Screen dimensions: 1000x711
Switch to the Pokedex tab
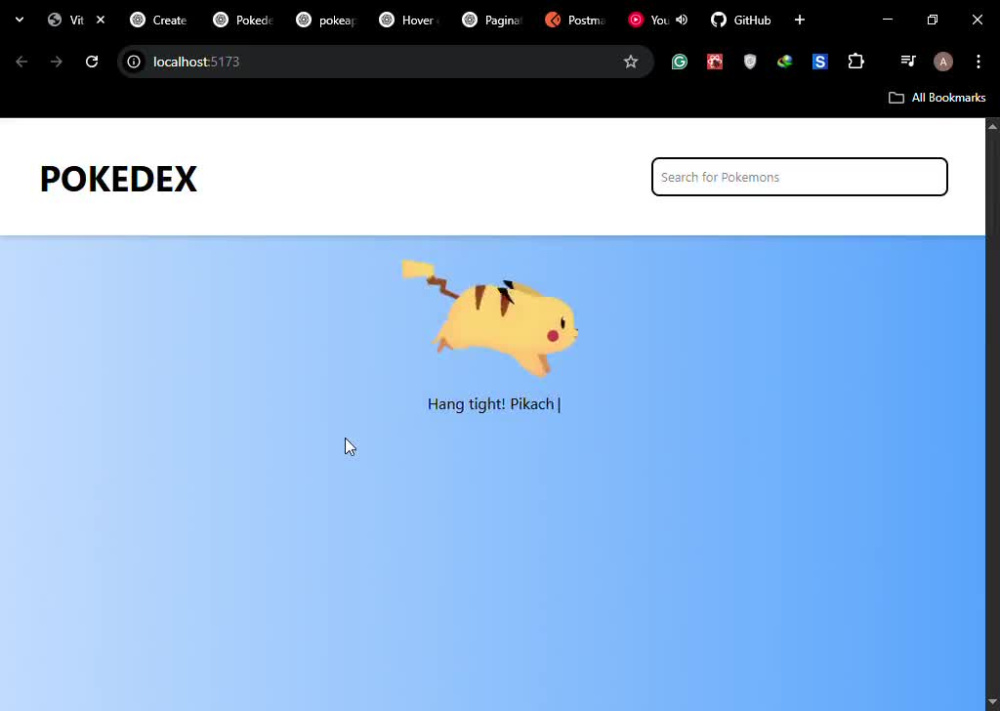(x=243, y=20)
